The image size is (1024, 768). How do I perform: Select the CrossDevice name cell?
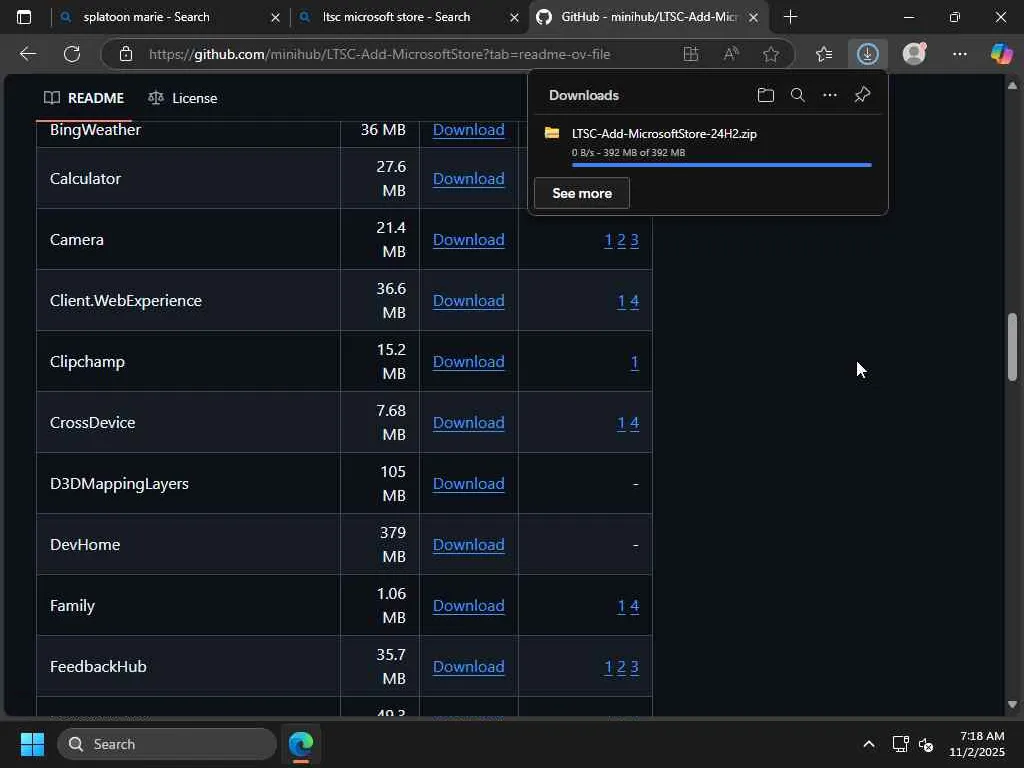click(x=188, y=423)
